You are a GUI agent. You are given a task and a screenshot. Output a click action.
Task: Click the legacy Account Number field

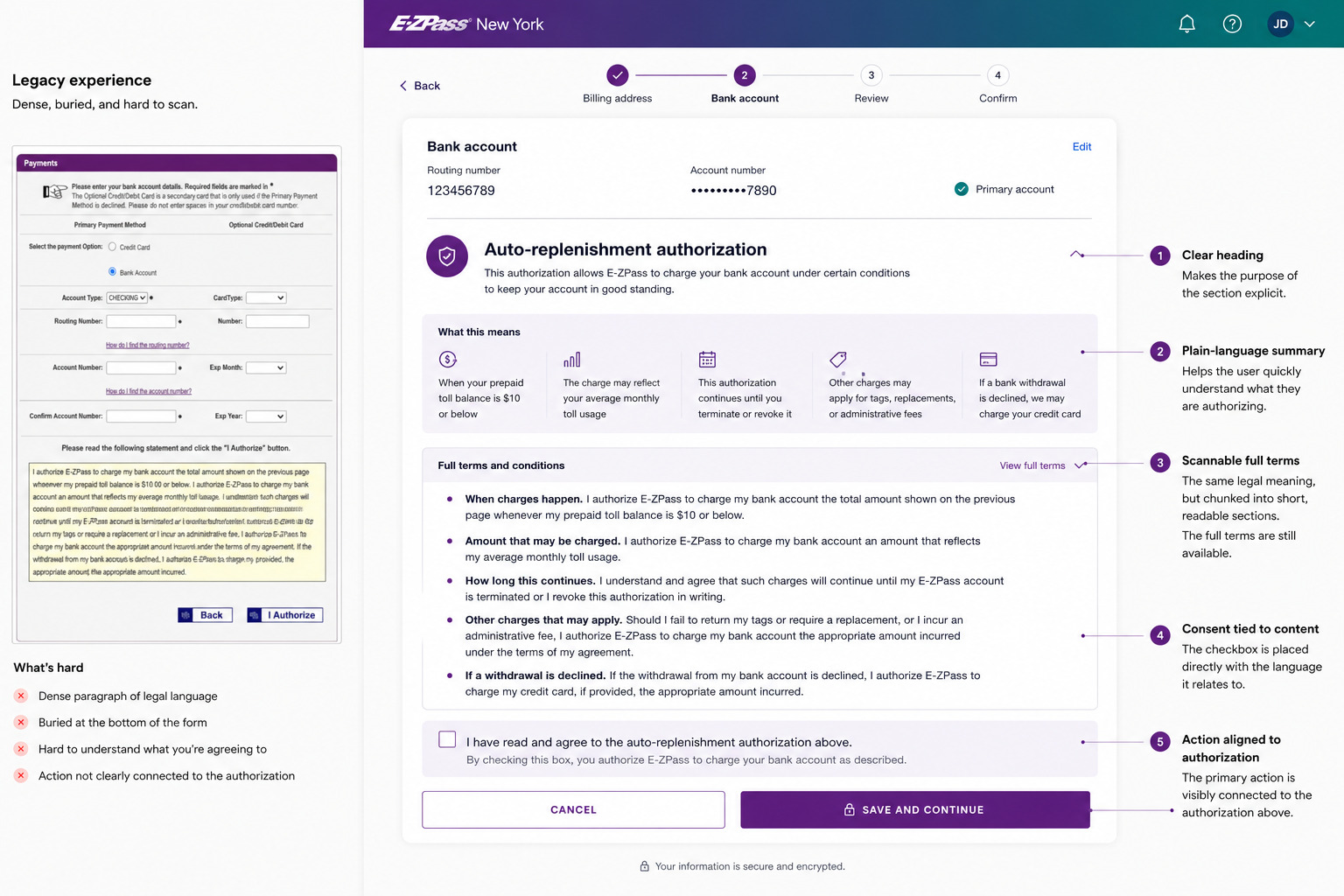pos(141,367)
